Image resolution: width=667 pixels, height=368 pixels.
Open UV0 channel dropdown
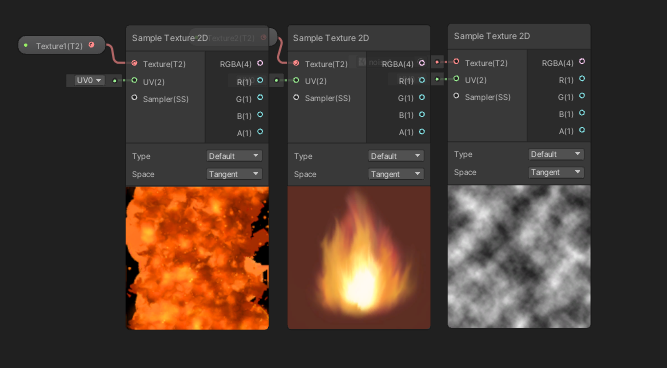(x=89, y=80)
